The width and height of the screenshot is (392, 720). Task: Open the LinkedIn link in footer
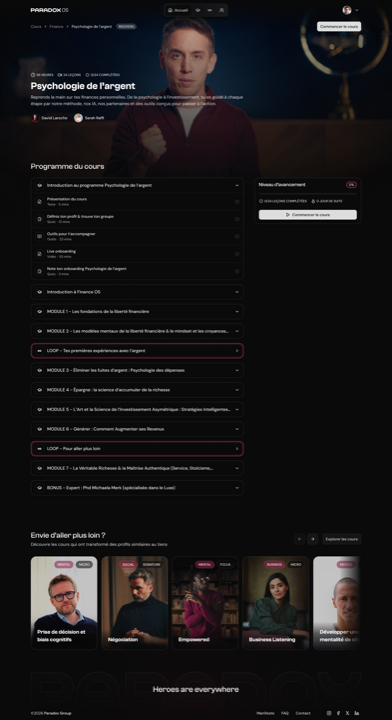tap(357, 713)
